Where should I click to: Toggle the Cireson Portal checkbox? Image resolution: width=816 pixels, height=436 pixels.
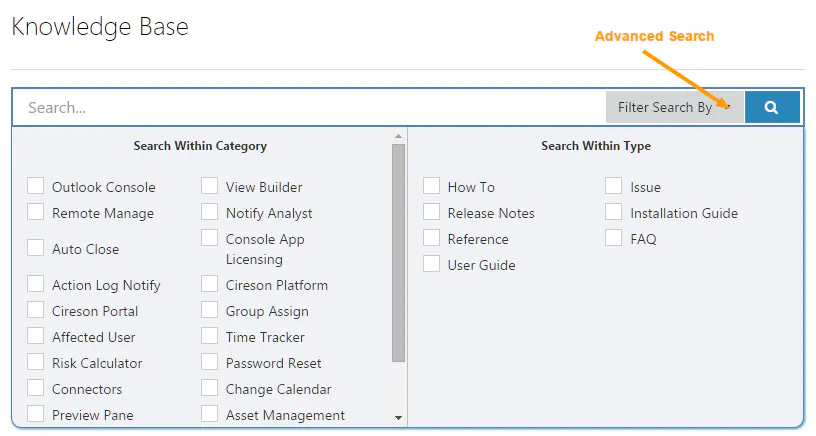pyautogui.click(x=36, y=310)
